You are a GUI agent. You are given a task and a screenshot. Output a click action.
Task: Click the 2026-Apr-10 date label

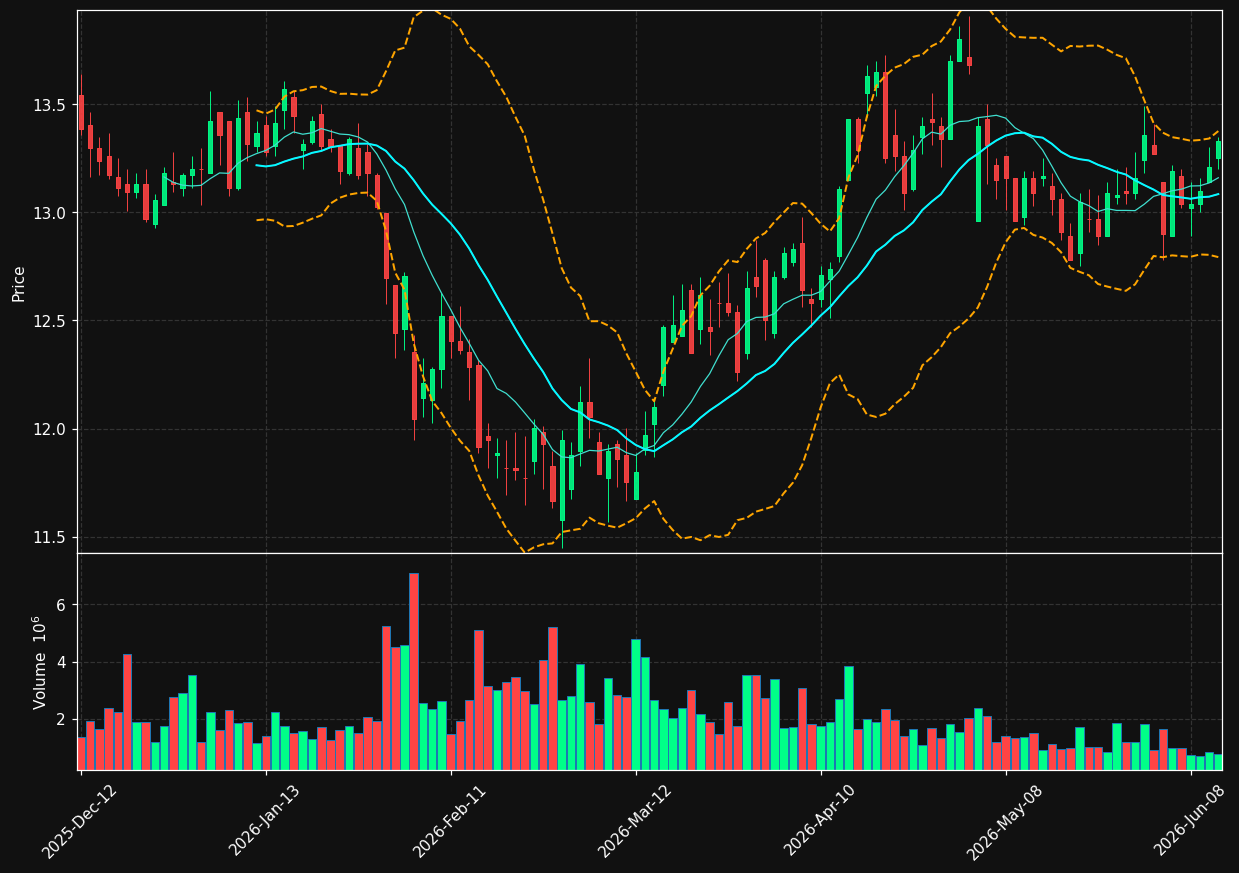coord(821,820)
